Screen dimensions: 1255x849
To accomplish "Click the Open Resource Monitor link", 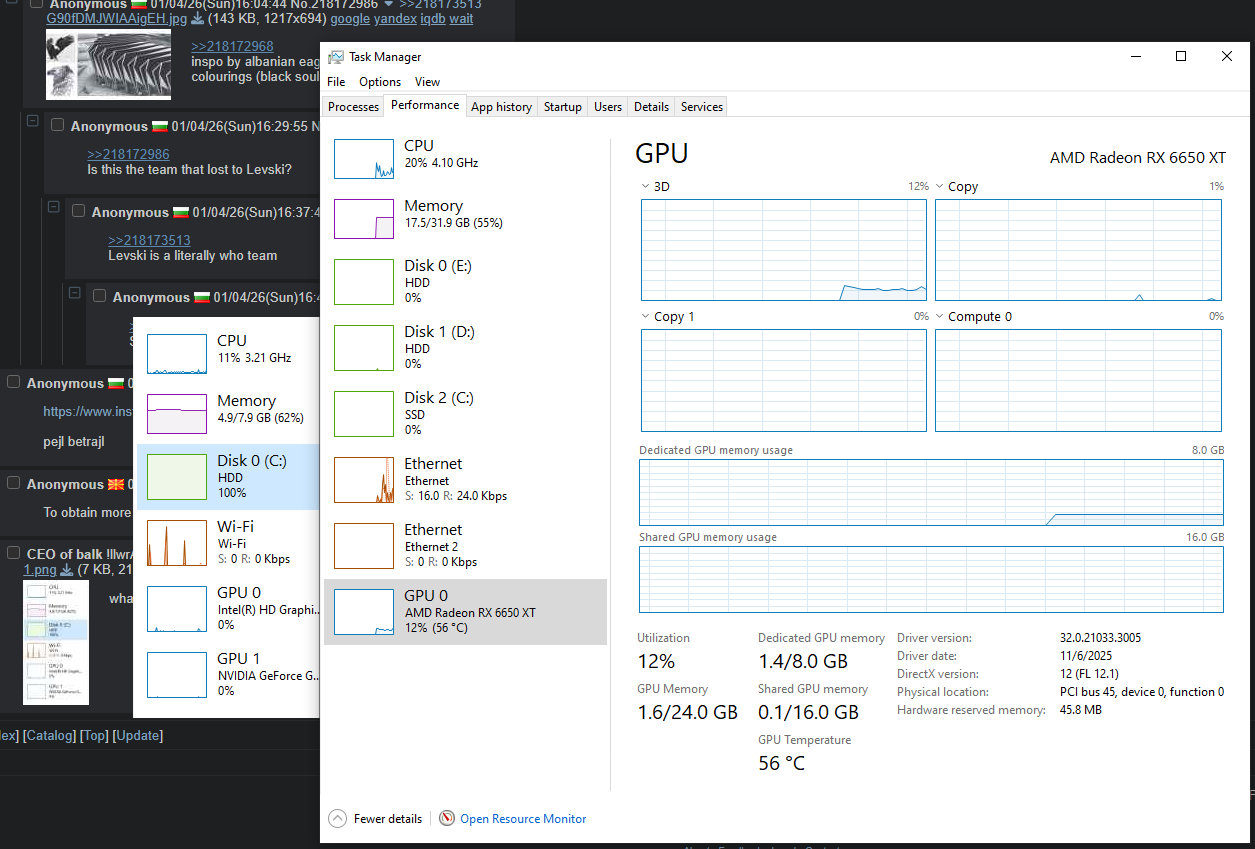I will pos(523,819).
